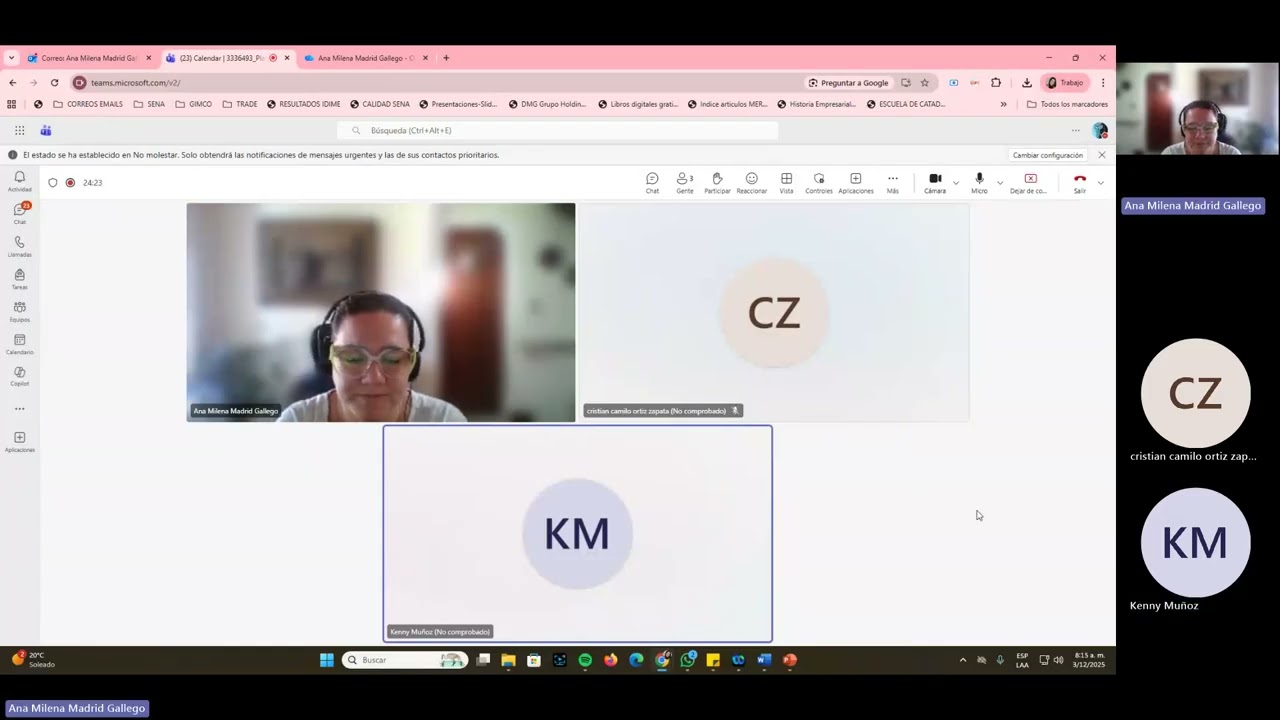Toggle the Cámara video button

click(935, 183)
